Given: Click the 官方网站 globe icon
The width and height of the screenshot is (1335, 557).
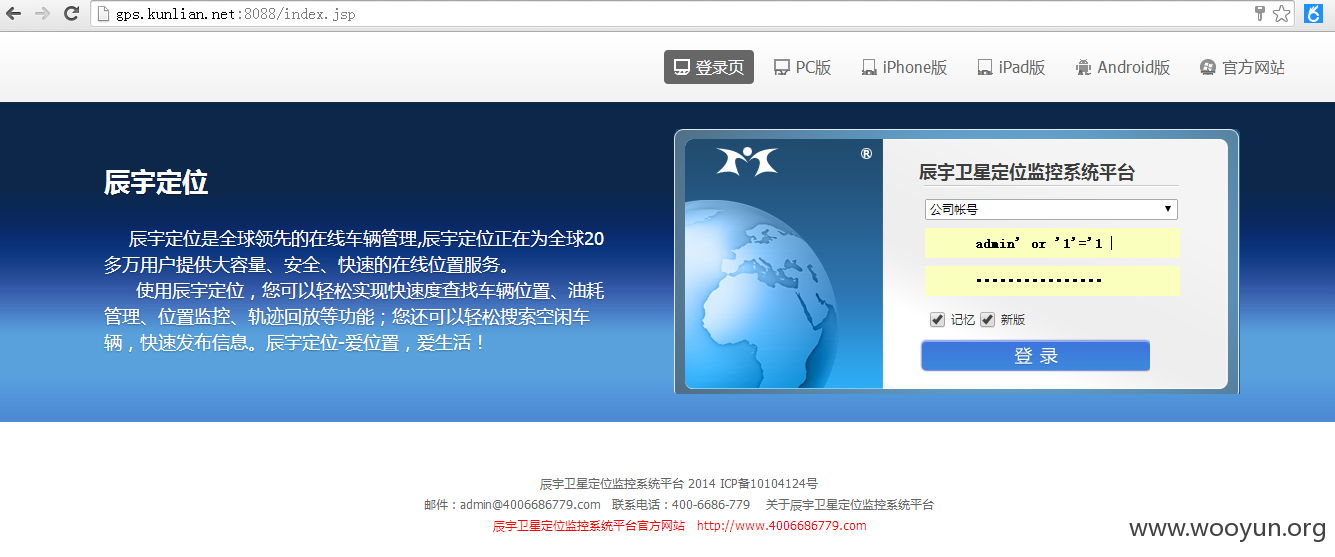Looking at the screenshot, I should click(x=1207, y=68).
